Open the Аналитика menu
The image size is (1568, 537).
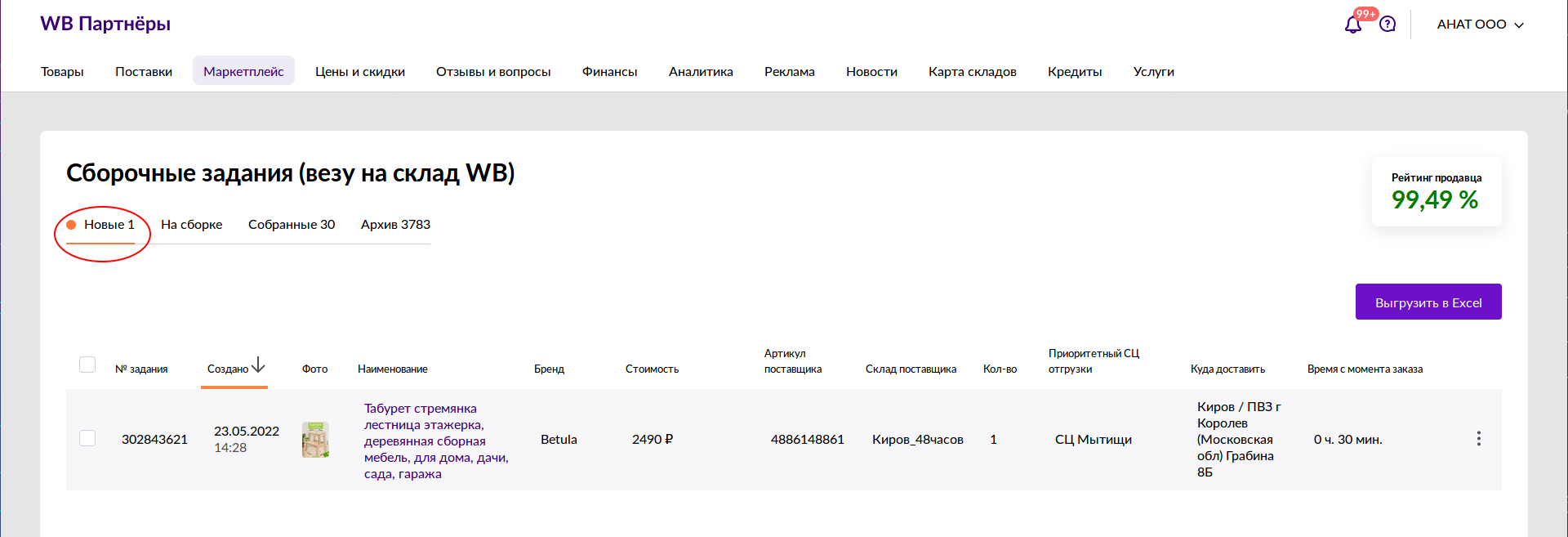coord(701,72)
